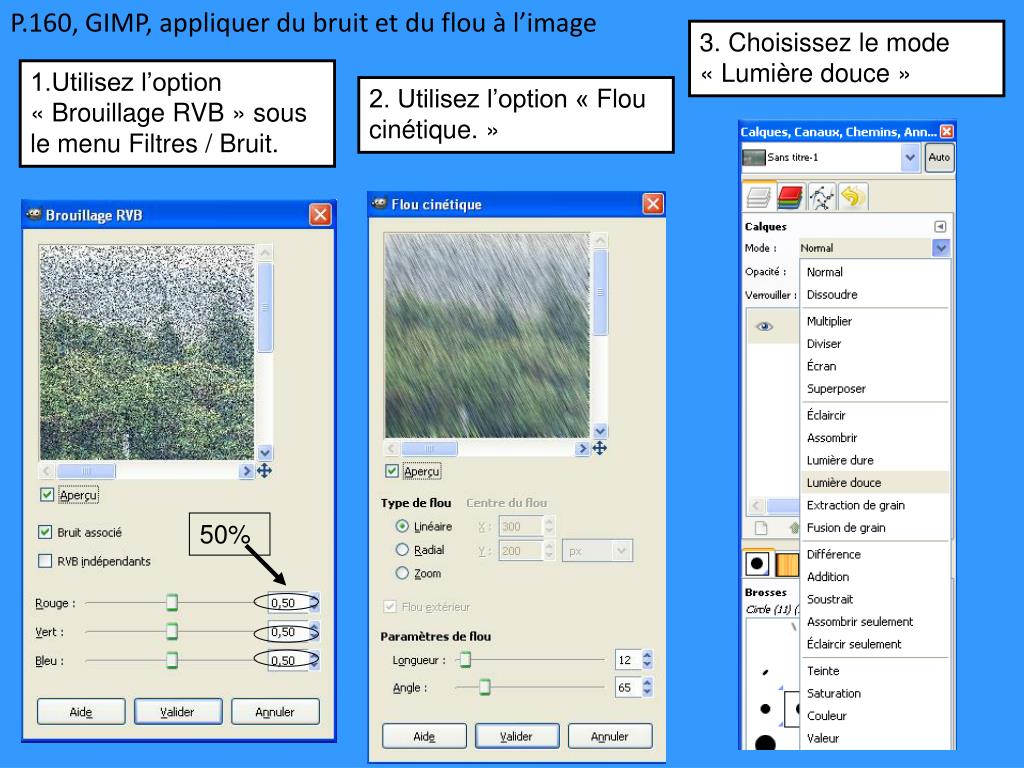The height and width of the screenshot is (768, 1024).
Task: Select the Radial blur type
Action: click(402, 550)
